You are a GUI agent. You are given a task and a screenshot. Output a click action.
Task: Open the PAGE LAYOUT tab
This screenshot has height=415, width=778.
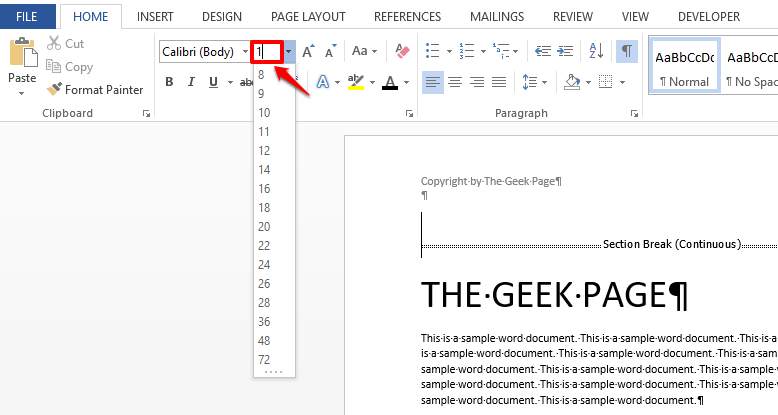[309, 17]
